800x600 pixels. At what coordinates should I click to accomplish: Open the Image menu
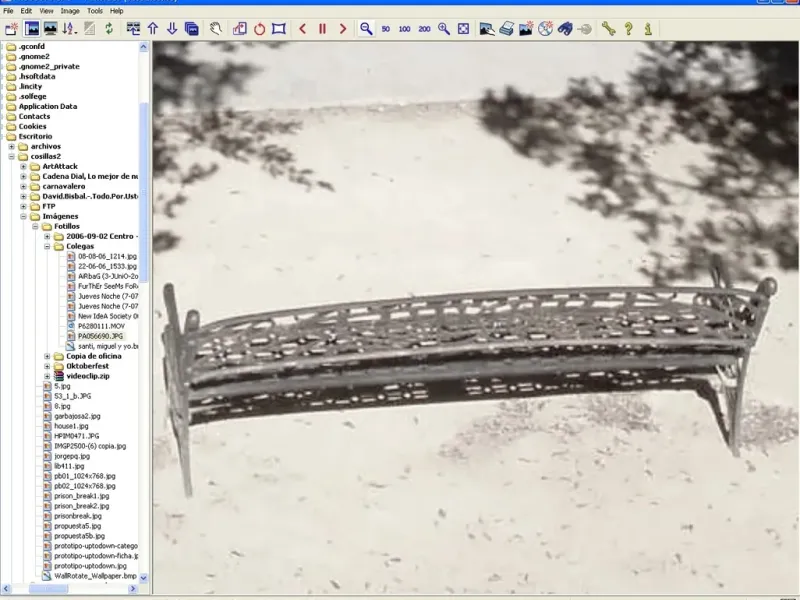[x=70, y=10]
